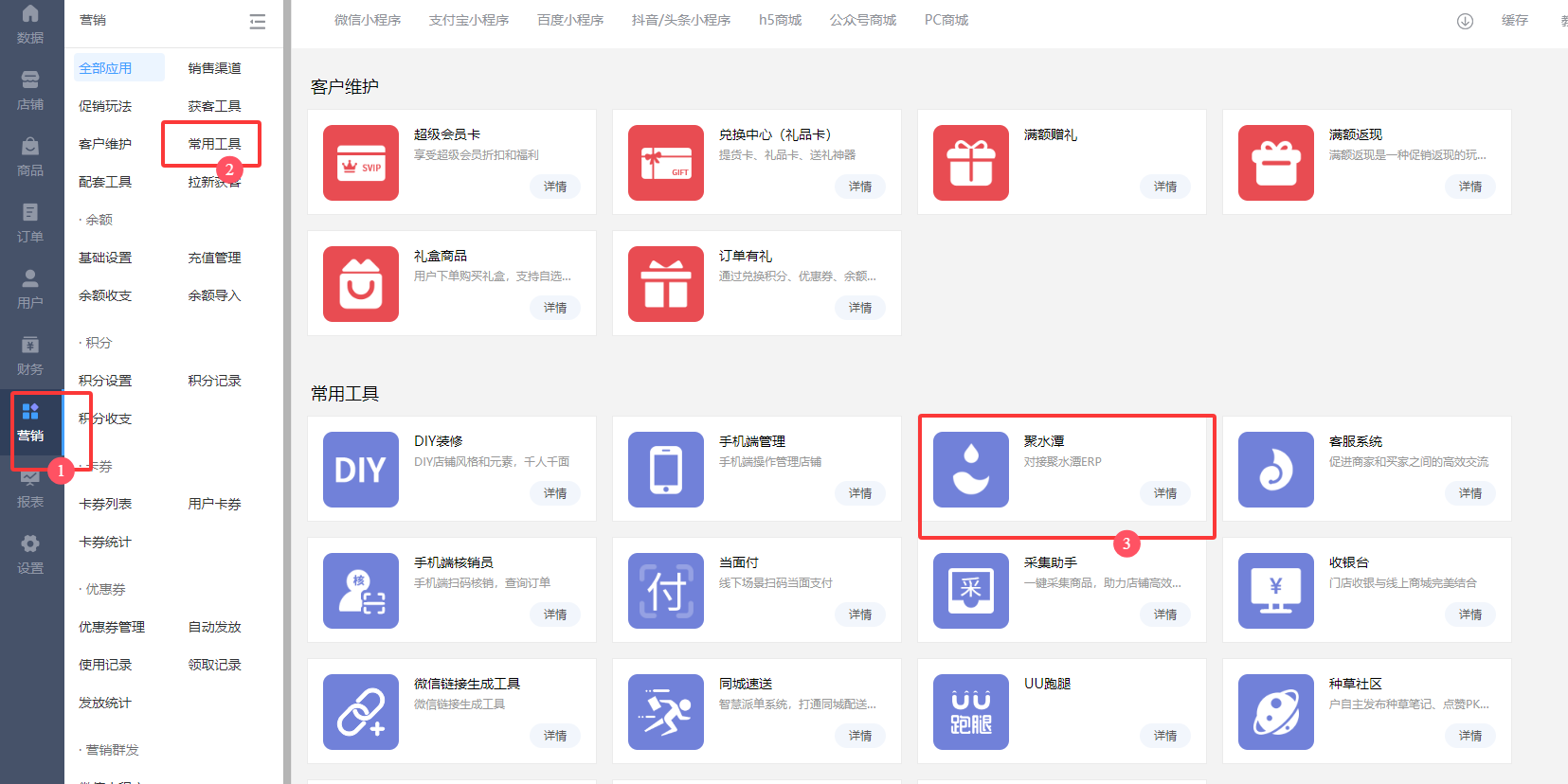Click the 手机端核销员 icon
Image resolution: width=1568 pixels, height=784 pixels.
(361, 591)
